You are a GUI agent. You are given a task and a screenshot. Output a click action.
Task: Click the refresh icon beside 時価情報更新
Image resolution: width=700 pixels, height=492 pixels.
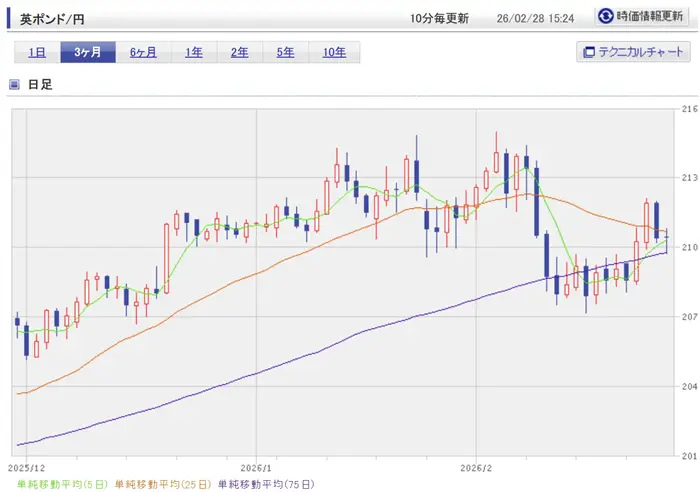pyautogui.click(x=605, y=16)
